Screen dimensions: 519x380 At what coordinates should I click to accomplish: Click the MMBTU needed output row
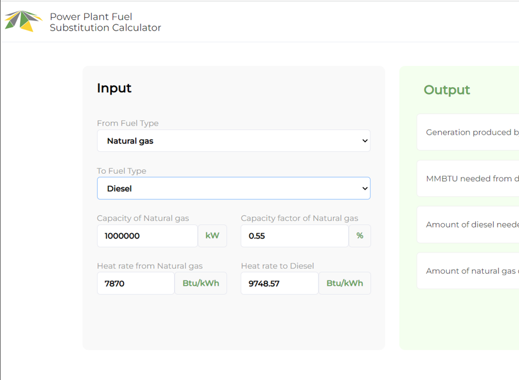(x=468, y=179)
